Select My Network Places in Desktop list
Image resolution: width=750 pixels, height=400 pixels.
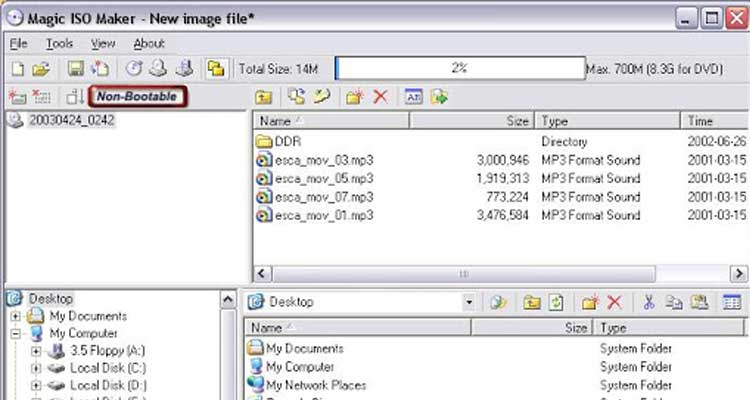point(316,385)
